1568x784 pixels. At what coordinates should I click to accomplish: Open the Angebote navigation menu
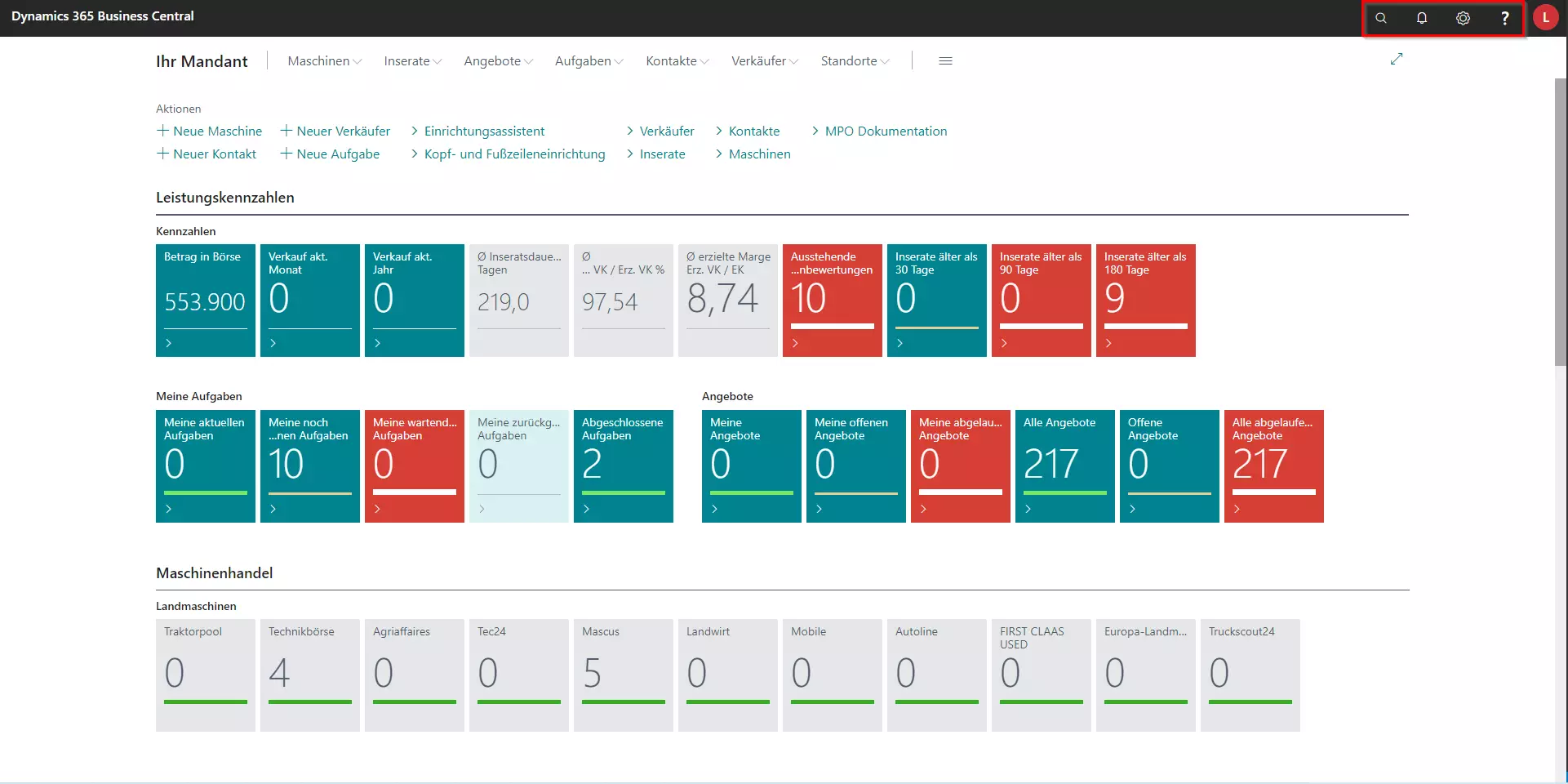click(498, 61)
